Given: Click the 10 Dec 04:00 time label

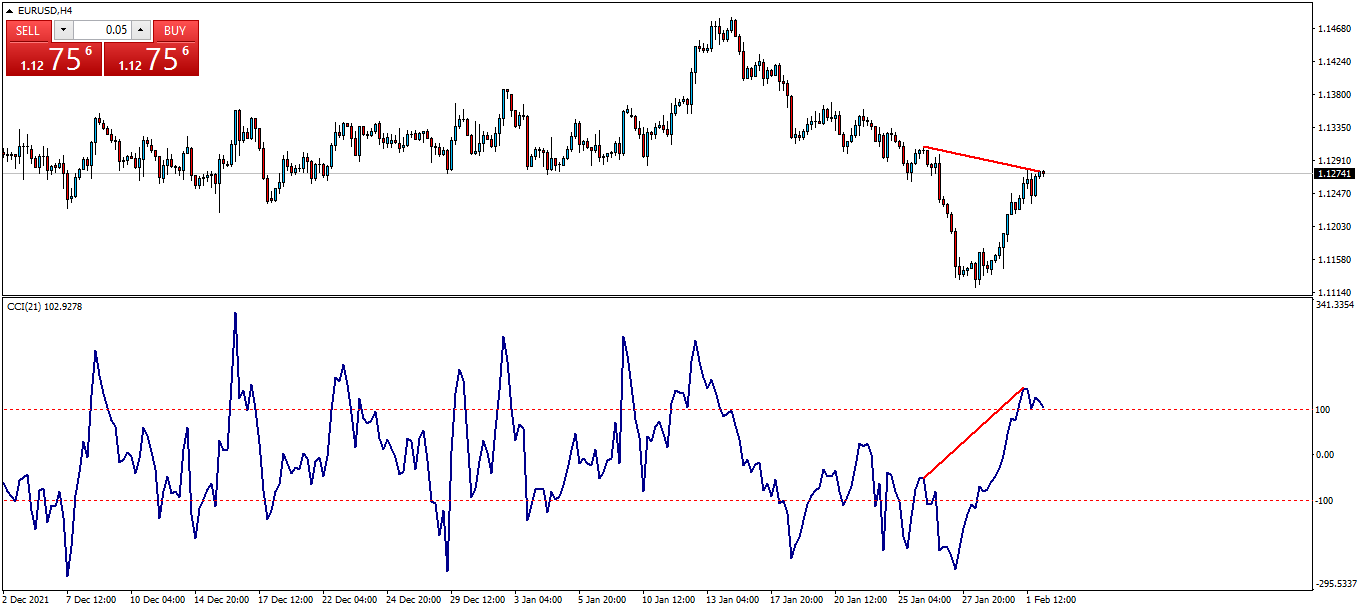Looking at the screenshot, I should click(158, 600).
